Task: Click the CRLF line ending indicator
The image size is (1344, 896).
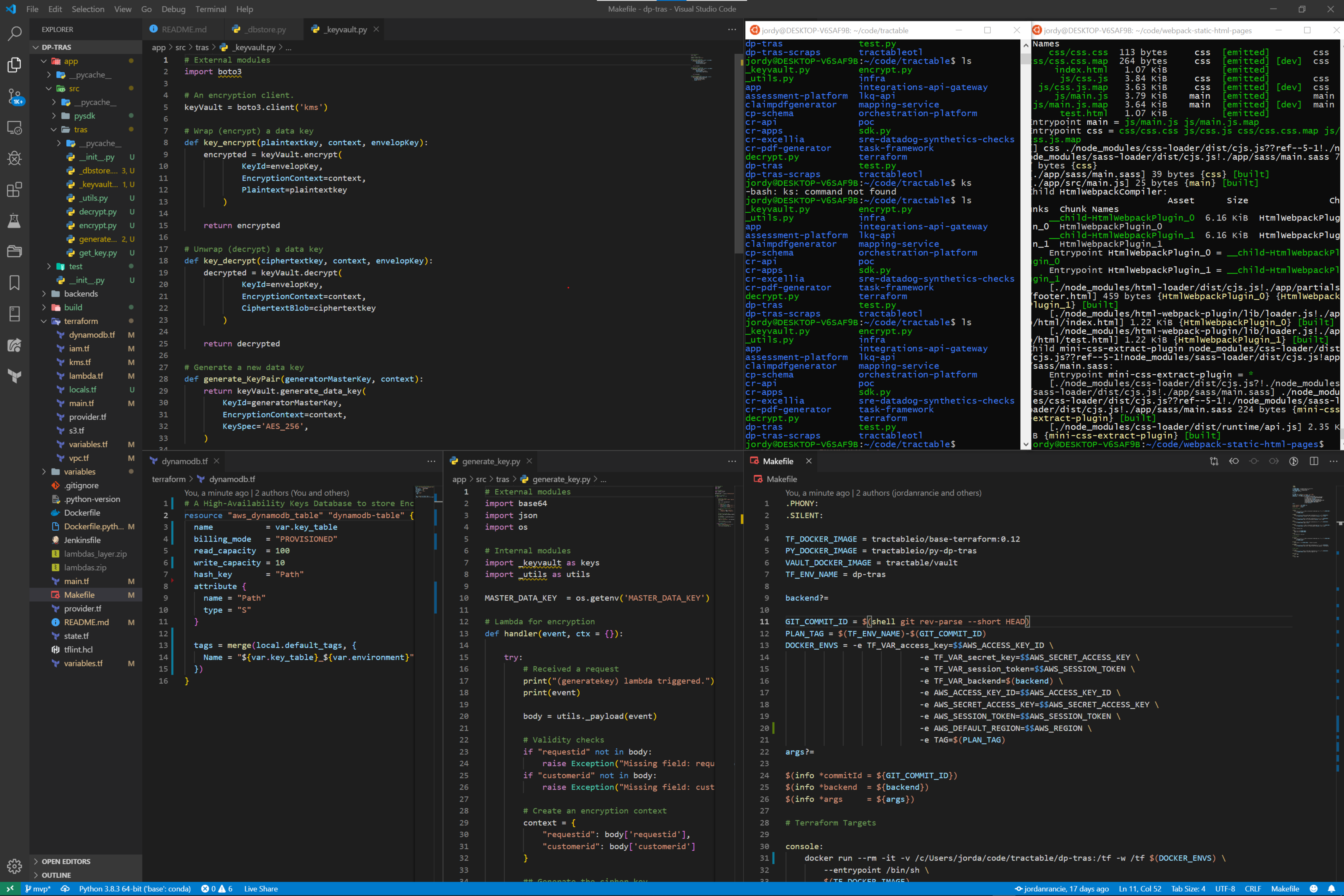Action: [1252, 889]
